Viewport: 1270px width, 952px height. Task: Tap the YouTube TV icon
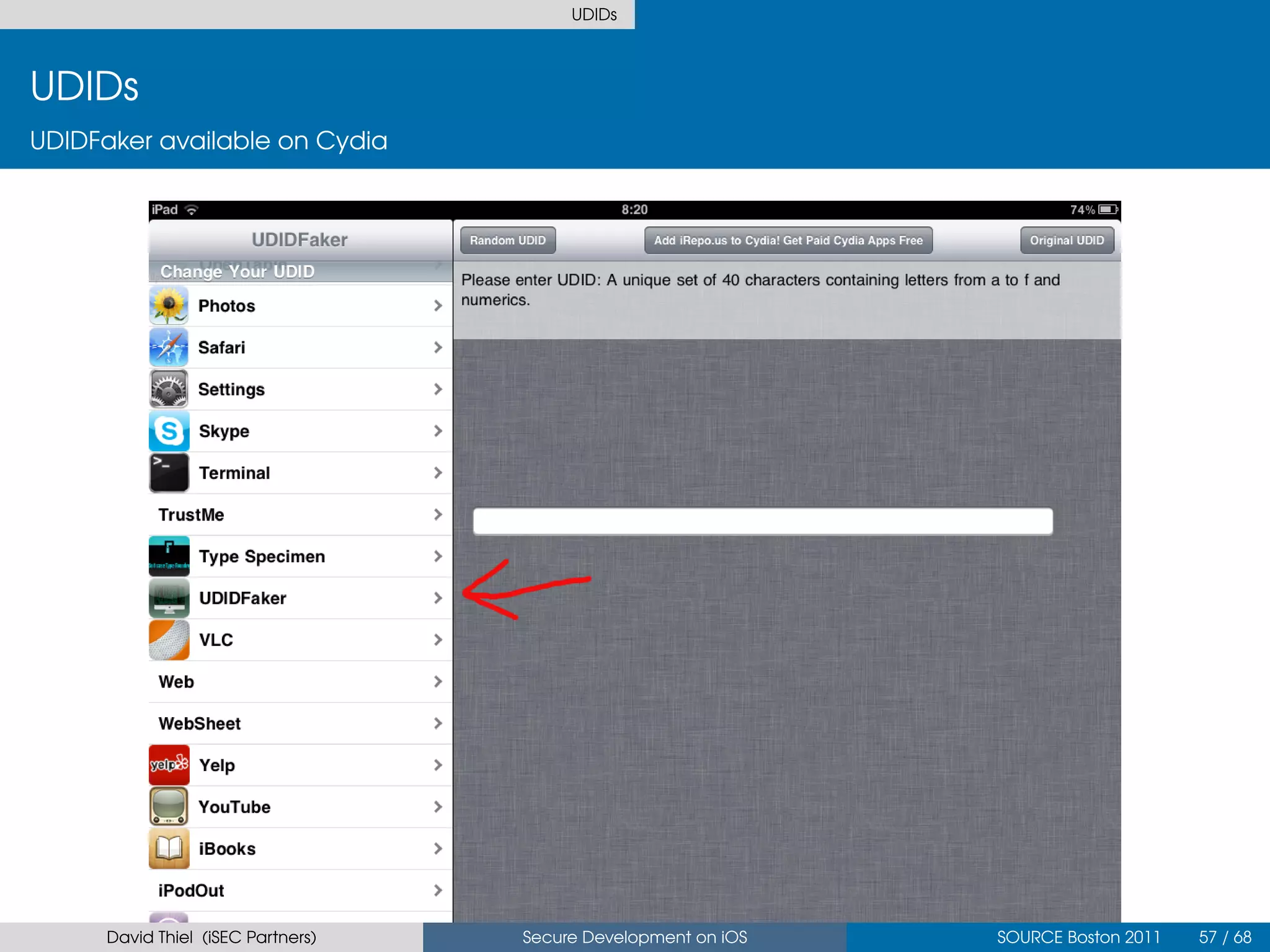169,806
